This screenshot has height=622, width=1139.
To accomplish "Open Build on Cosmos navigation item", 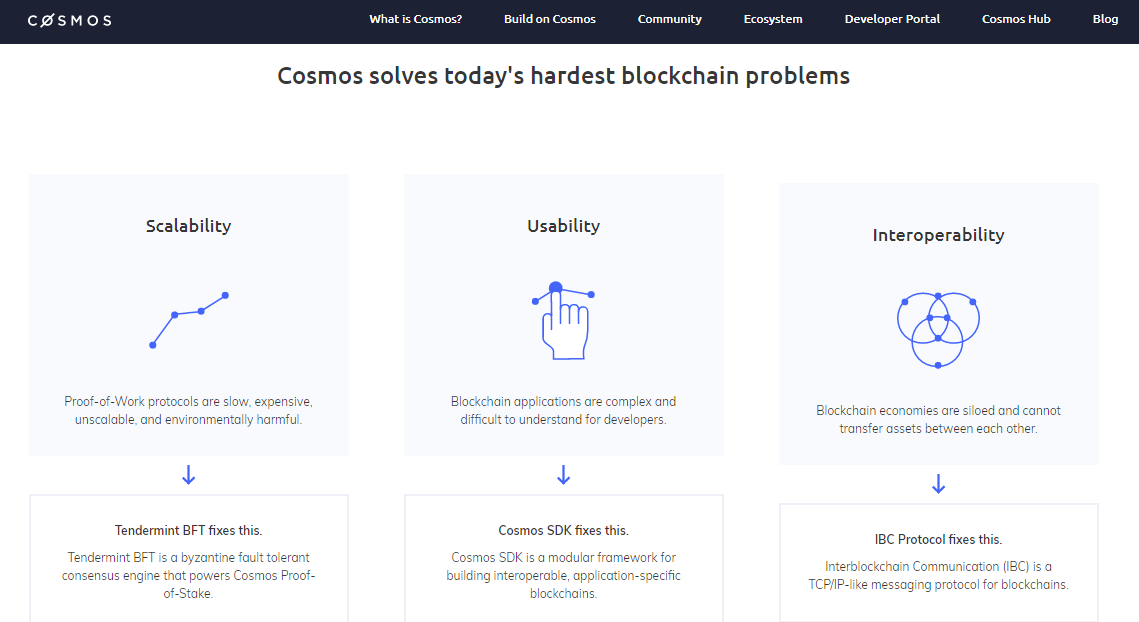I will (x=550, y=19).
